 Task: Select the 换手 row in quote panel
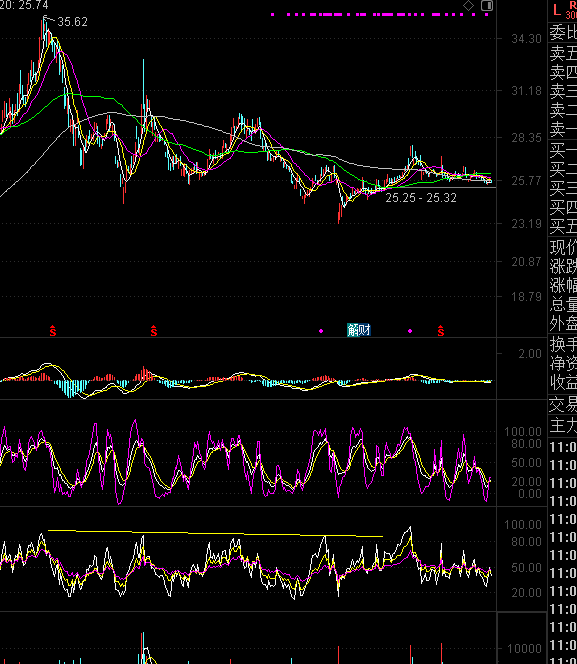563,344
